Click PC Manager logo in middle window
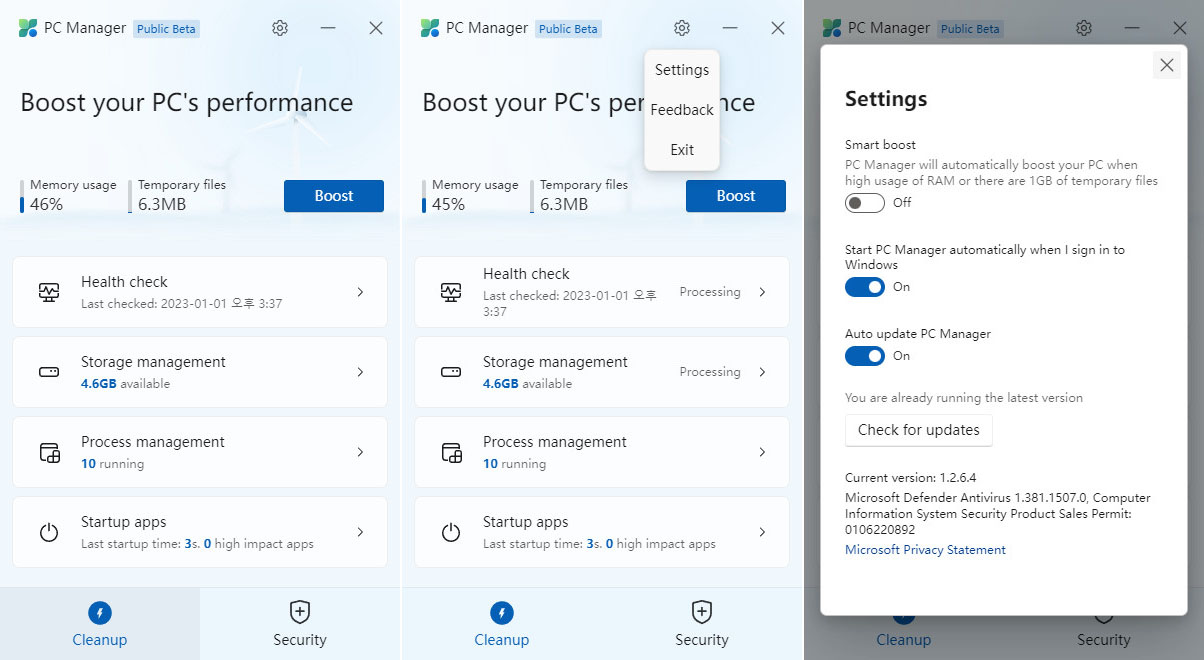 (430, 28)
